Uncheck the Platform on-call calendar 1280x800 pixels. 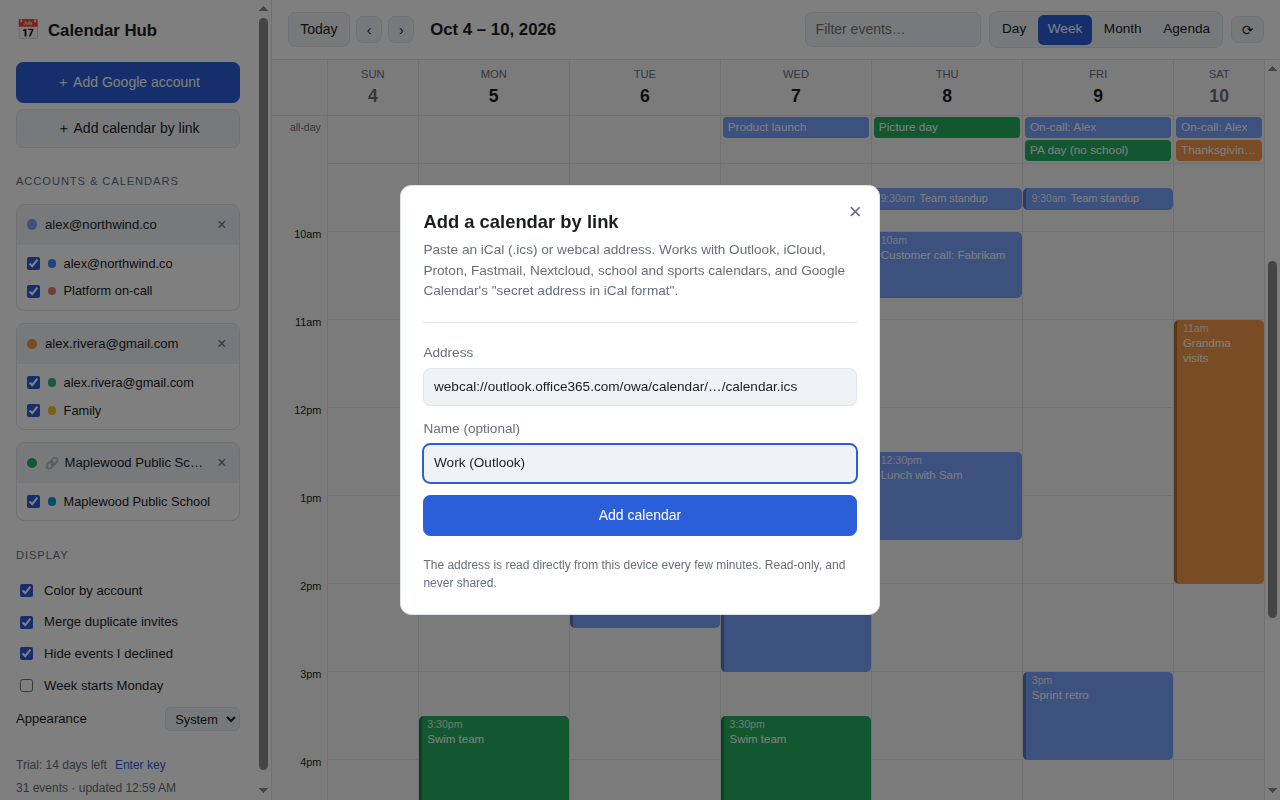[x=34, y=291]
